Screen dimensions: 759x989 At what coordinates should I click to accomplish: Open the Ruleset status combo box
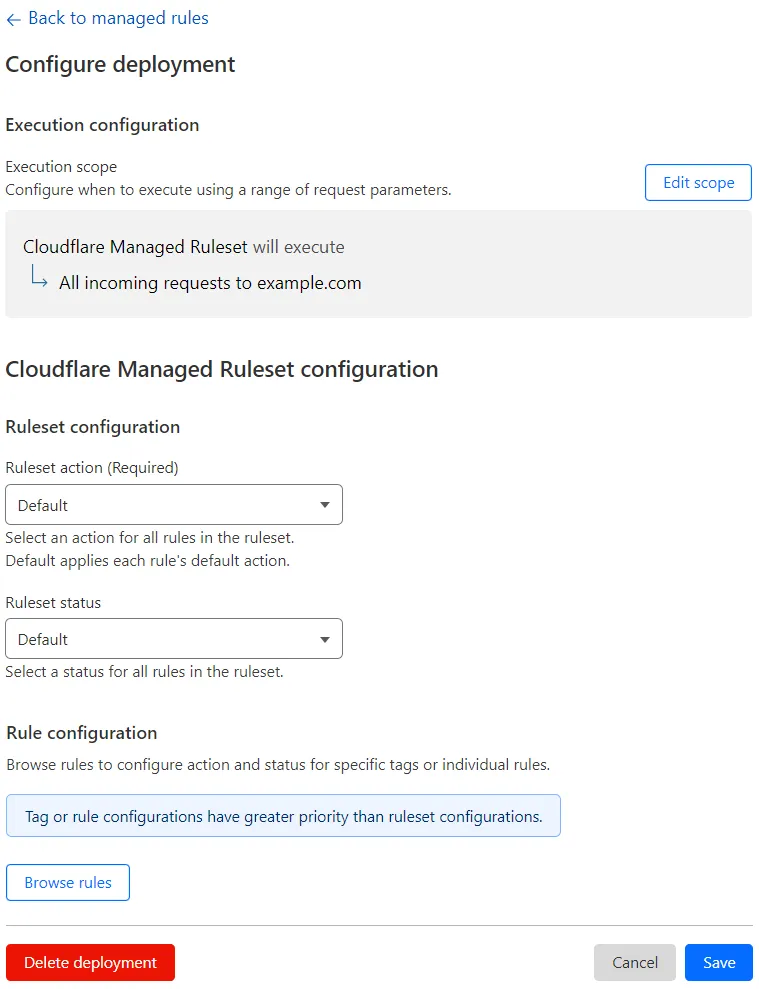point(174,639)
